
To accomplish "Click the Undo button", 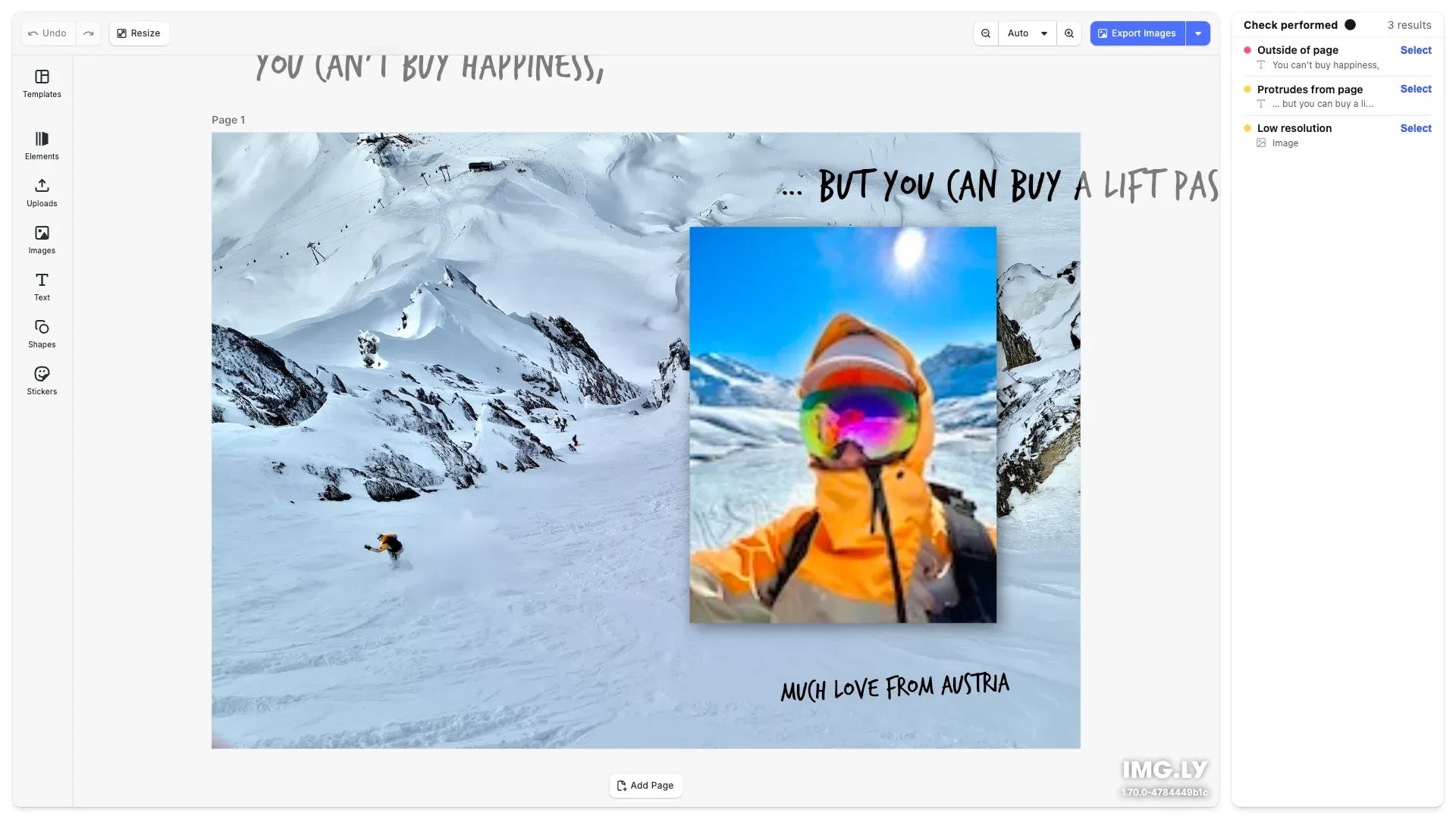I will pos(48,33).
